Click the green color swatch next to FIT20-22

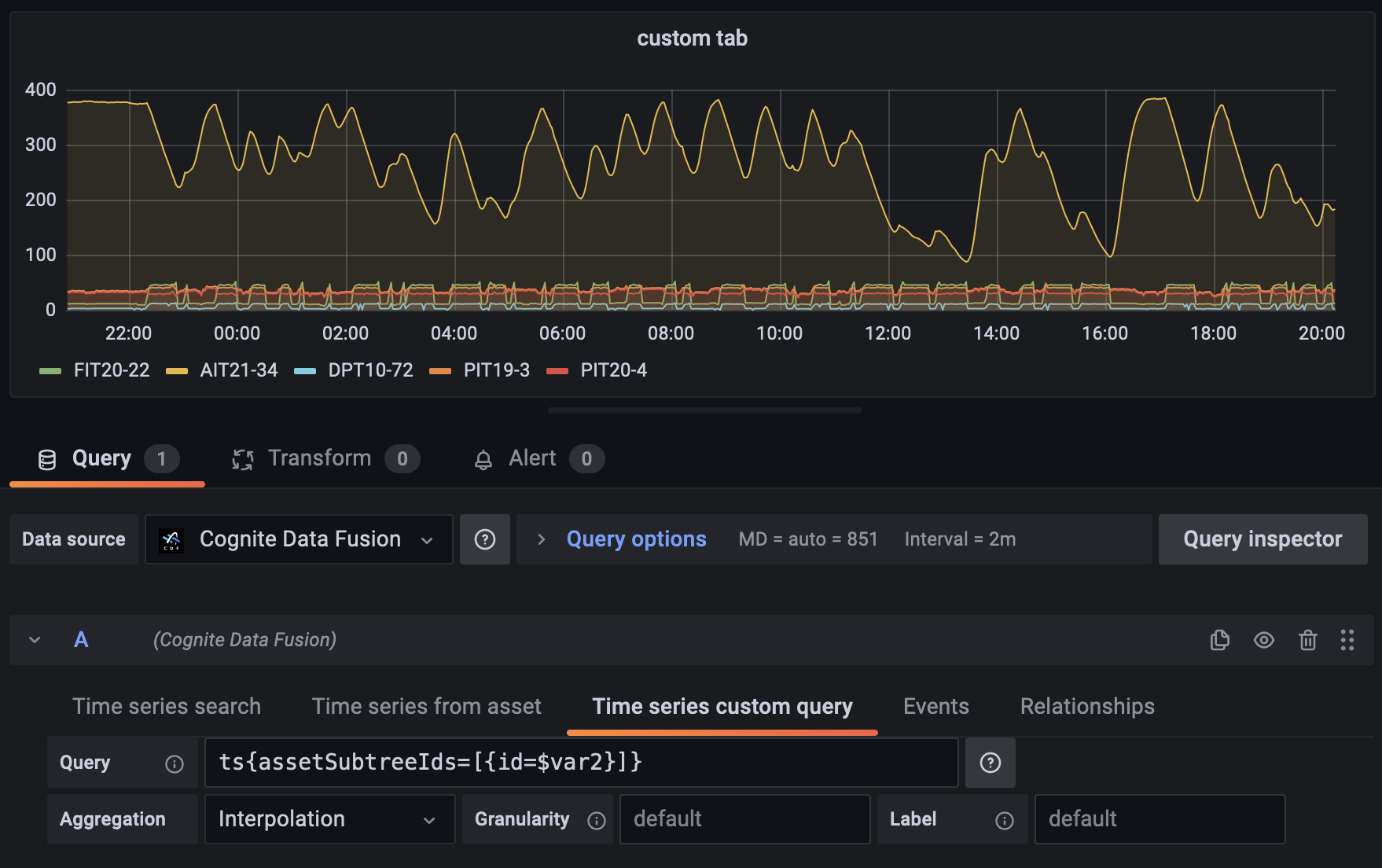(50, 370)
